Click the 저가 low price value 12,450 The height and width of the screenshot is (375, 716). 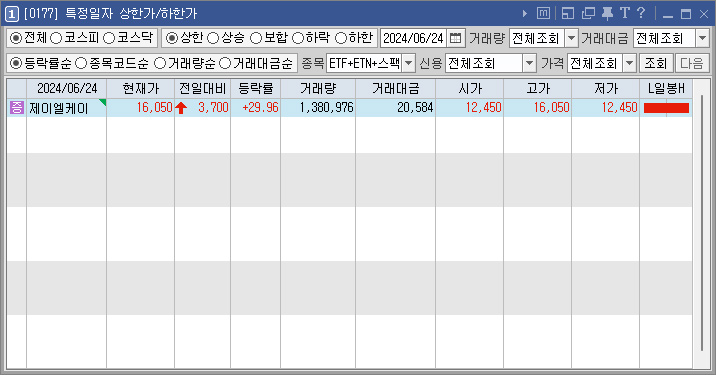620,107
